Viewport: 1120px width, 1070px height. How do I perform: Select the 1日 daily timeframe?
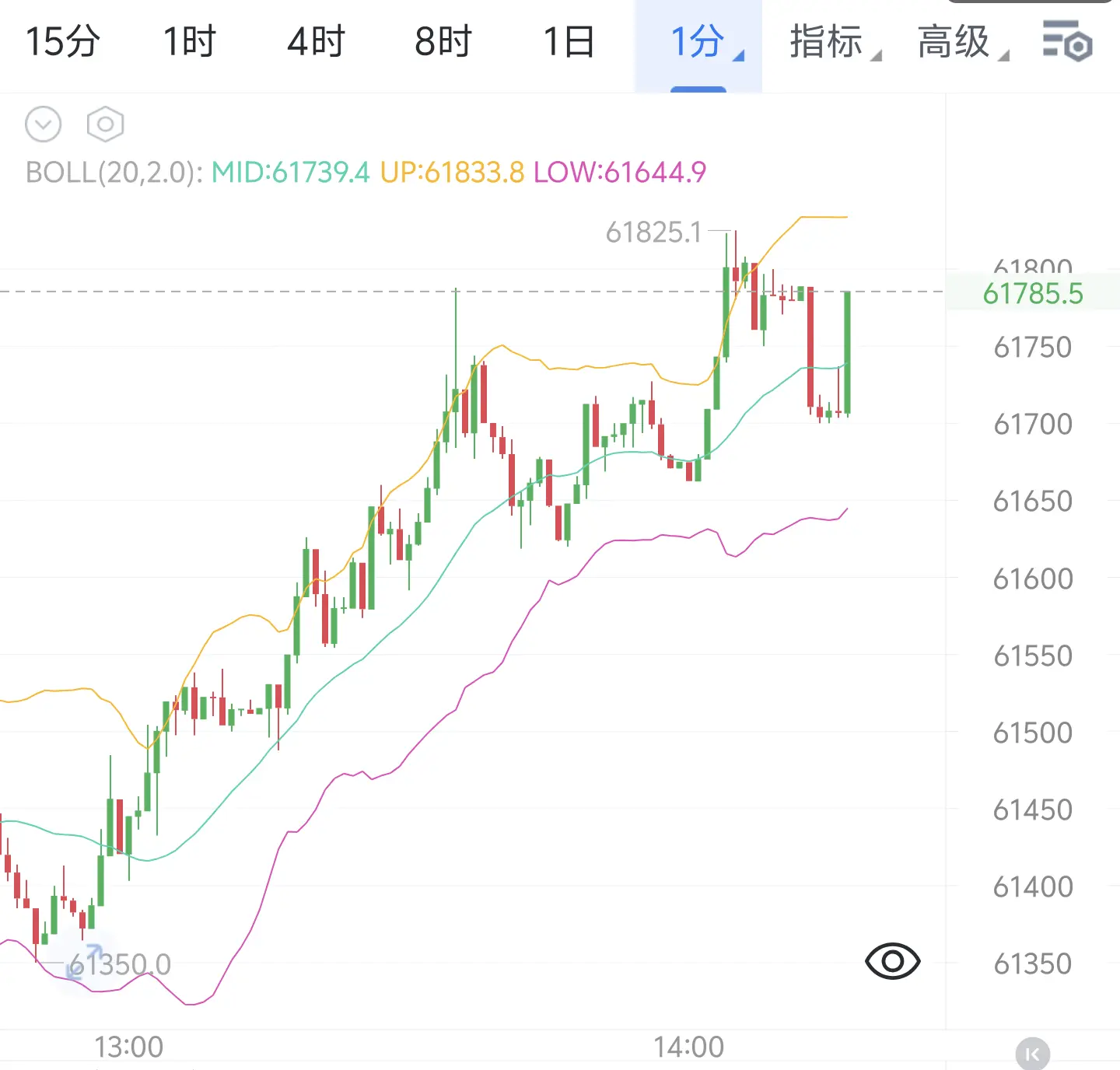[569, 42]
